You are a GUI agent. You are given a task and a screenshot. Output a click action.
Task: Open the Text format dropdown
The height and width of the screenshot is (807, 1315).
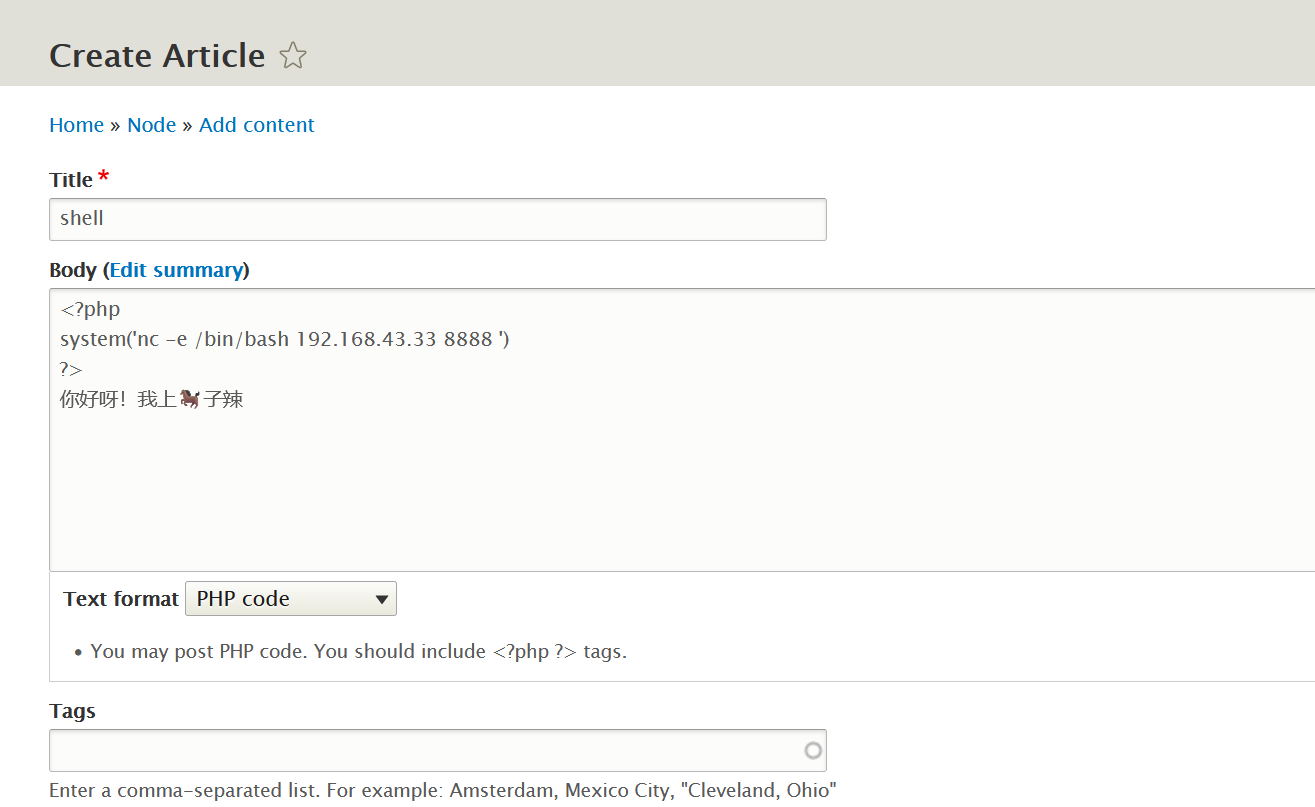tap(291, 599)
